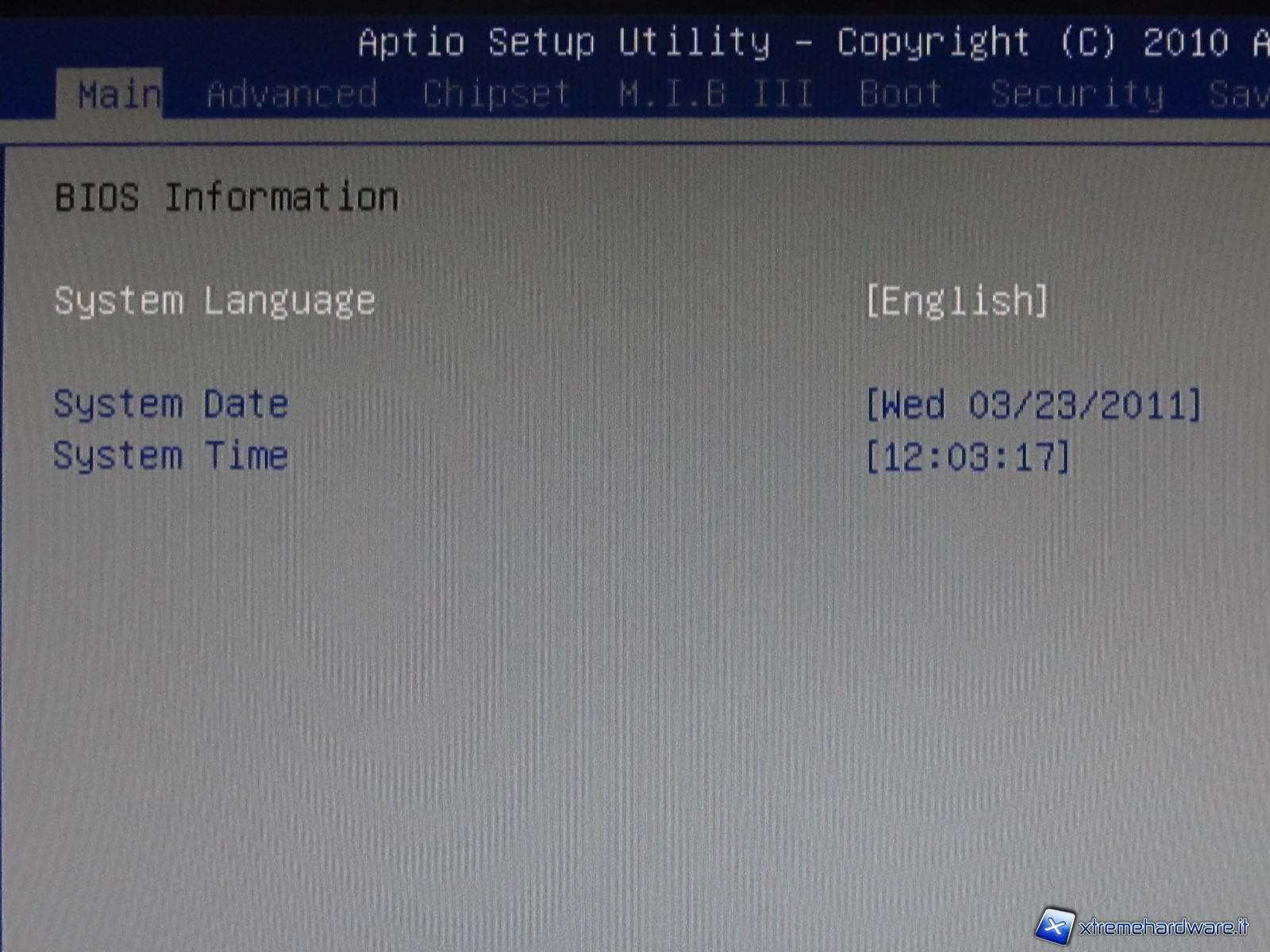Select the System Language label
1270x952 pixels.
[x=214, y=301]
